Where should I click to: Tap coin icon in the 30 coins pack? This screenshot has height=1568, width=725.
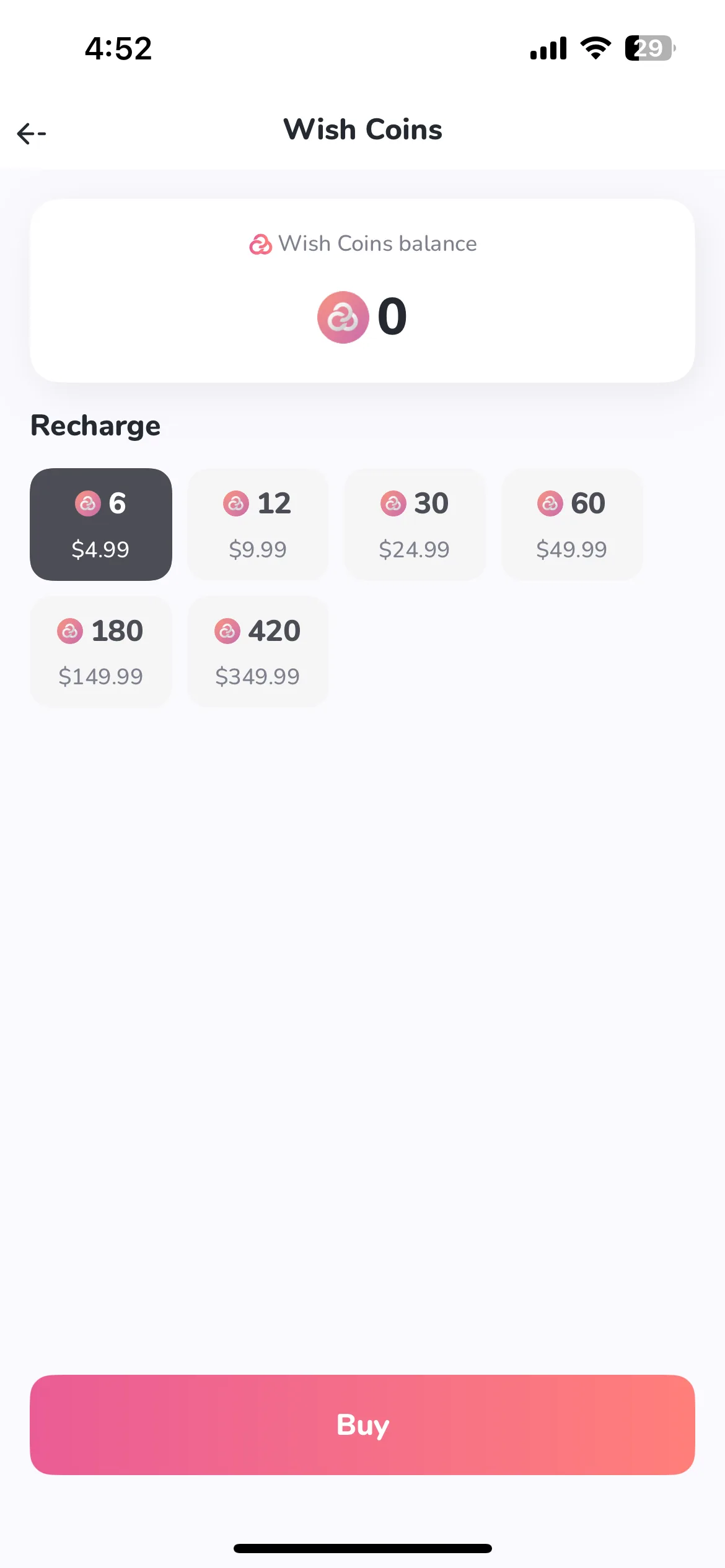click(x=393, y=503)
